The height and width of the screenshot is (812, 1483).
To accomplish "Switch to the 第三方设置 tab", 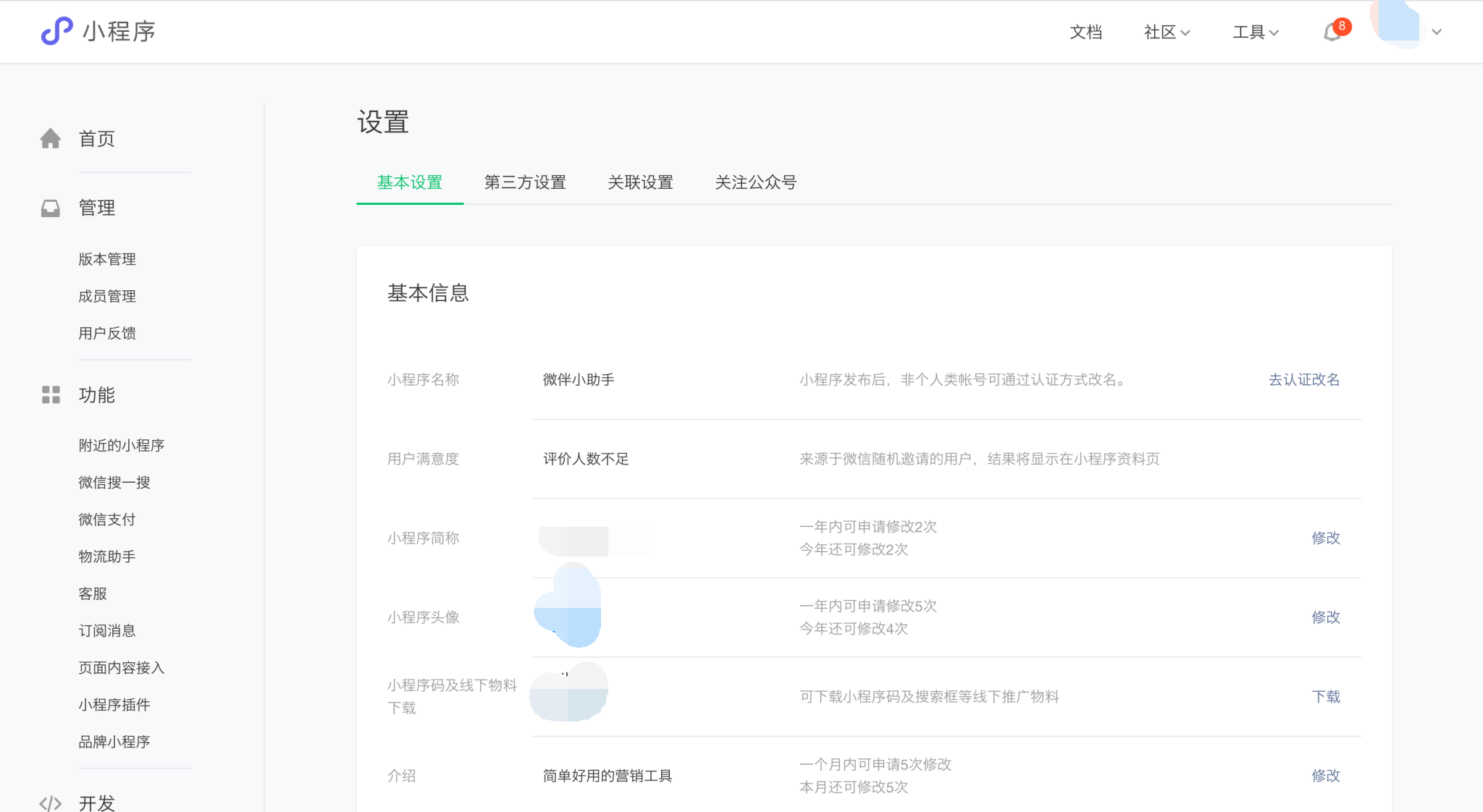I will tap(525, 182).
